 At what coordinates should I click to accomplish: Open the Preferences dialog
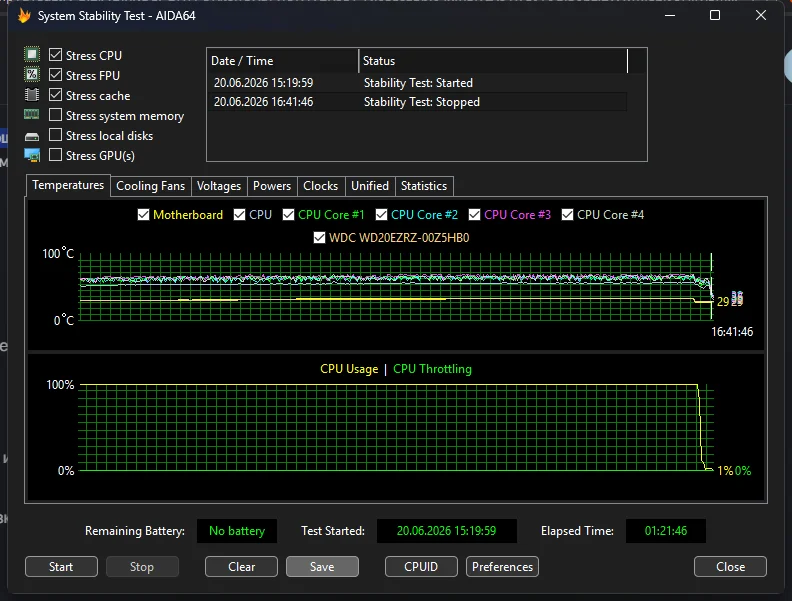[x=502, y=567]
